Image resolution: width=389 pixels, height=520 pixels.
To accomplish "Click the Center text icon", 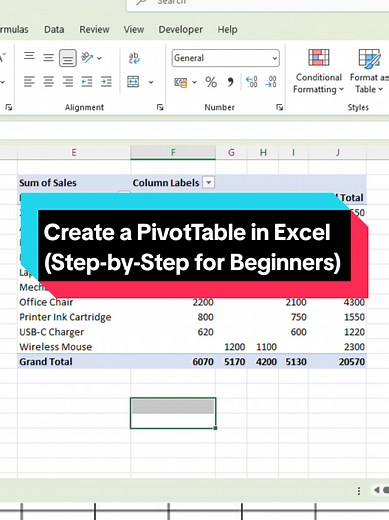I will 49,82.
